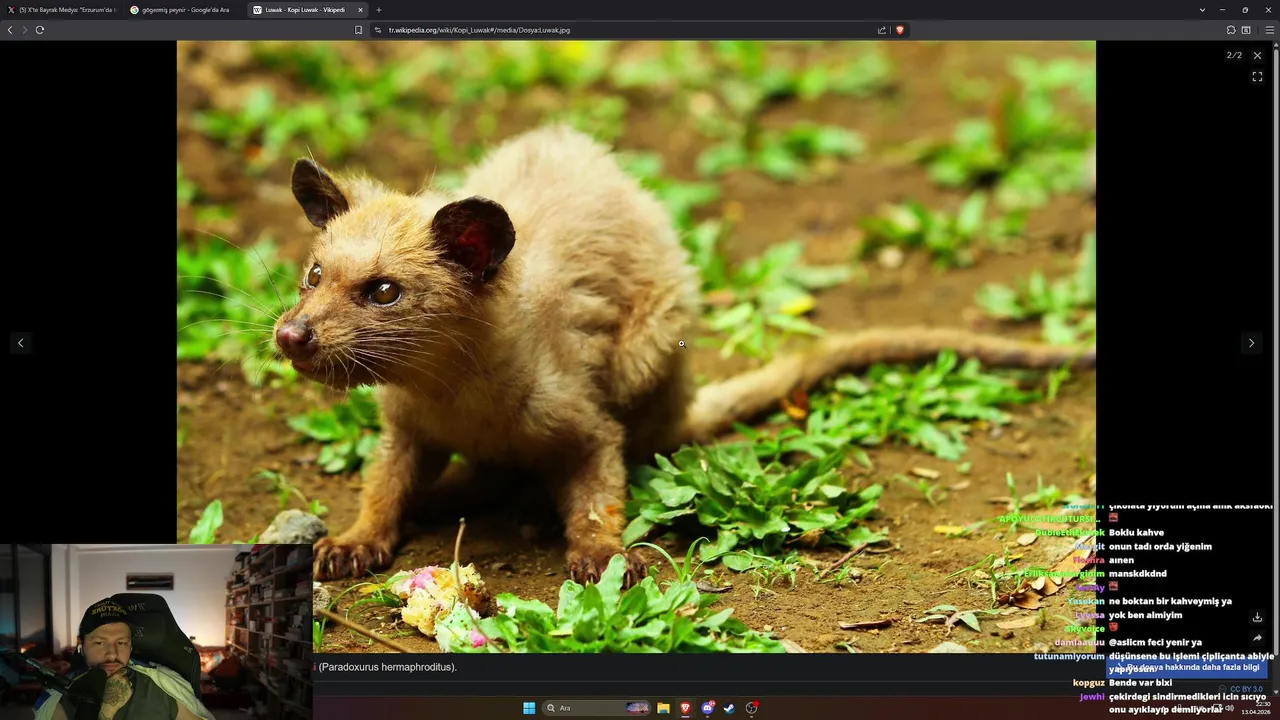Show the tab search dropdown arrow

pos(1202,10)
